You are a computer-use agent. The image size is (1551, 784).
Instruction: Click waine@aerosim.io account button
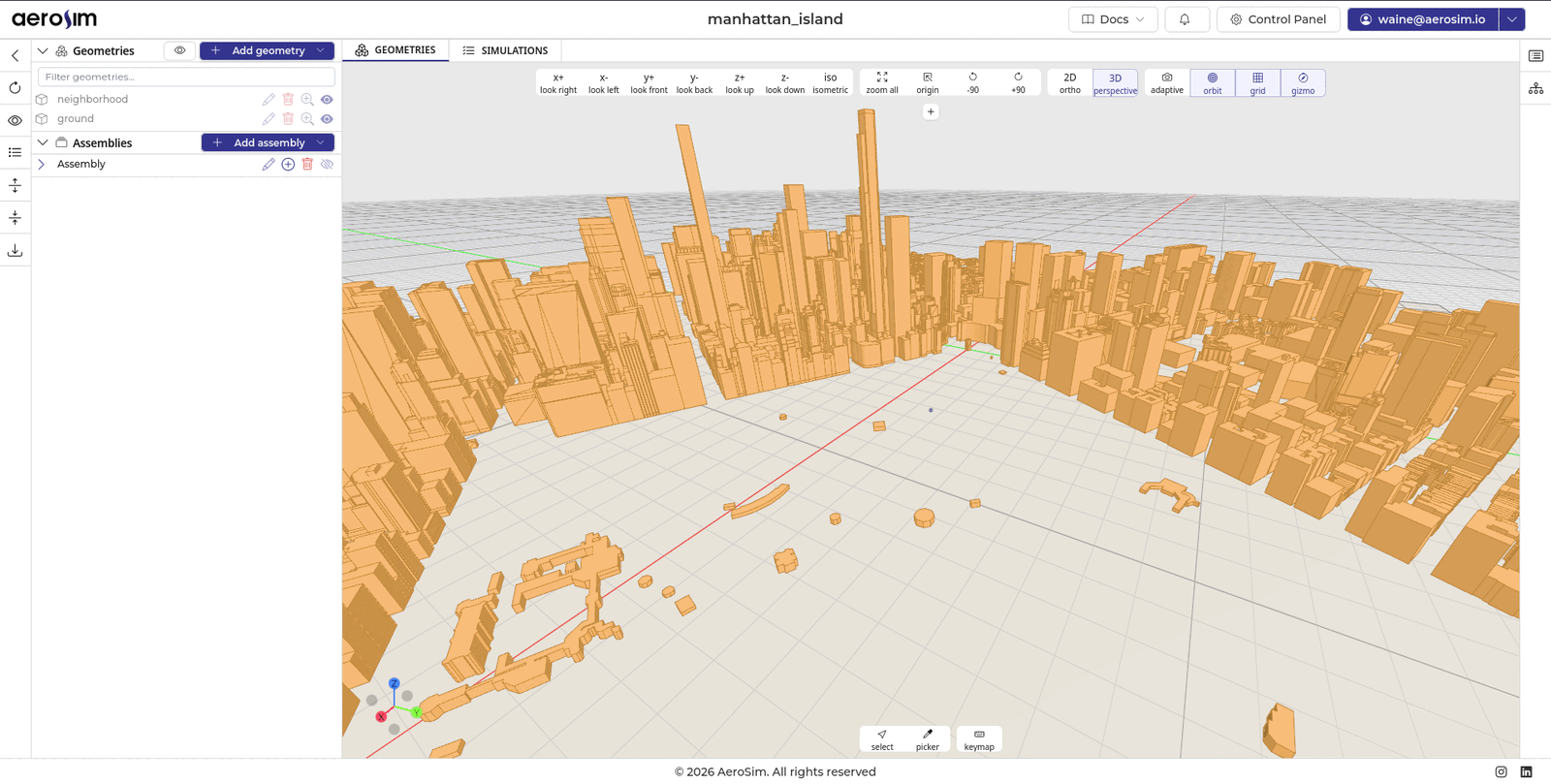1423,19
